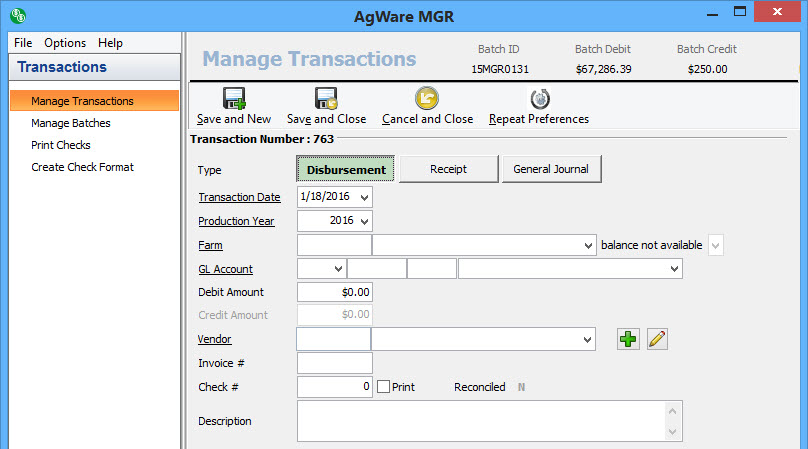Open the Options menu
This screenshot has height=449, width=808.
click(65, 43)
